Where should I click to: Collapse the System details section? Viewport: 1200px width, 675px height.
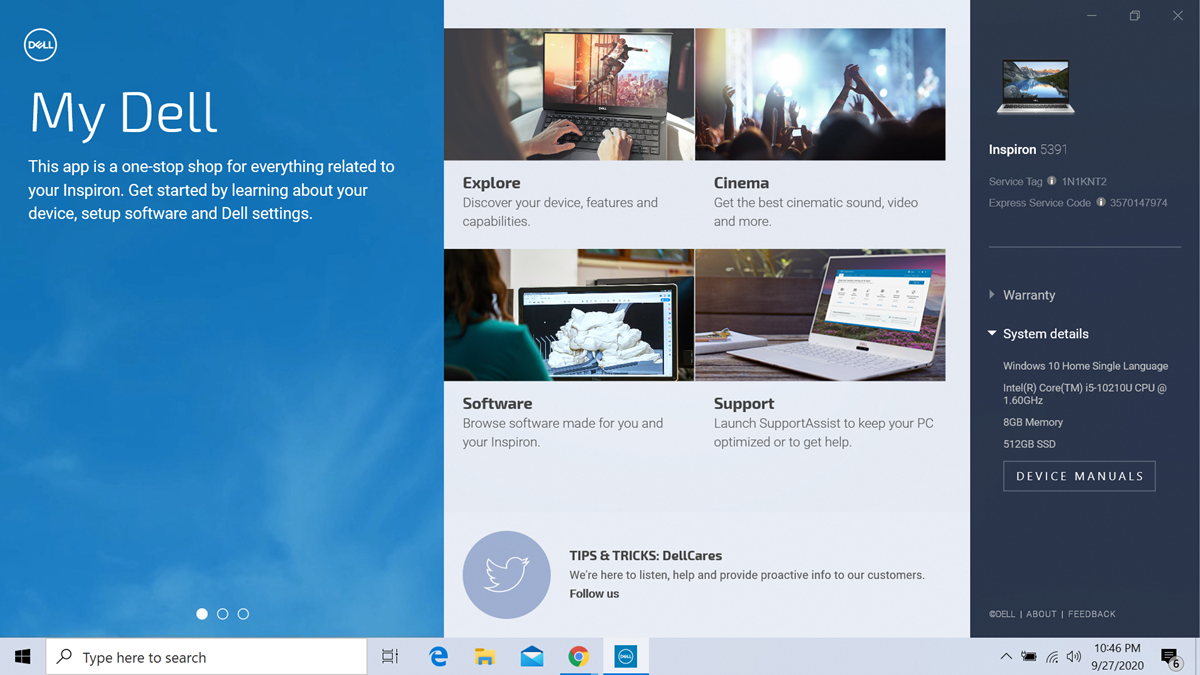point(1038,334)
